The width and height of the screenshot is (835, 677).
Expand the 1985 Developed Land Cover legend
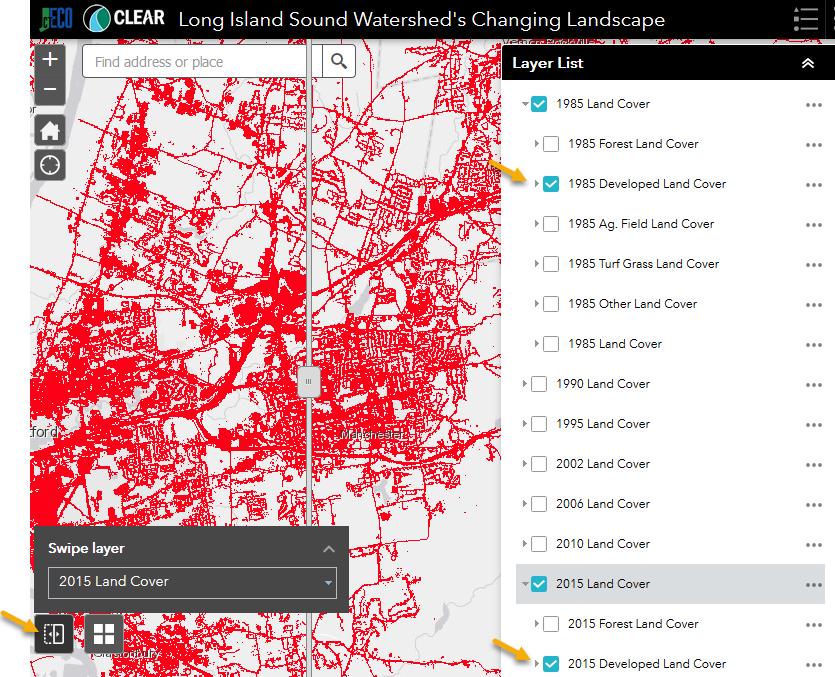[537, 183]
